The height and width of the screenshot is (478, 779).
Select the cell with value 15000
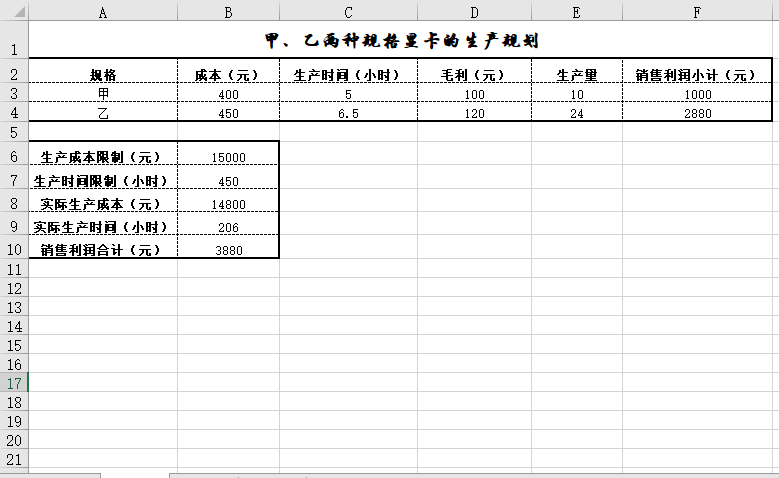(228, 157)
